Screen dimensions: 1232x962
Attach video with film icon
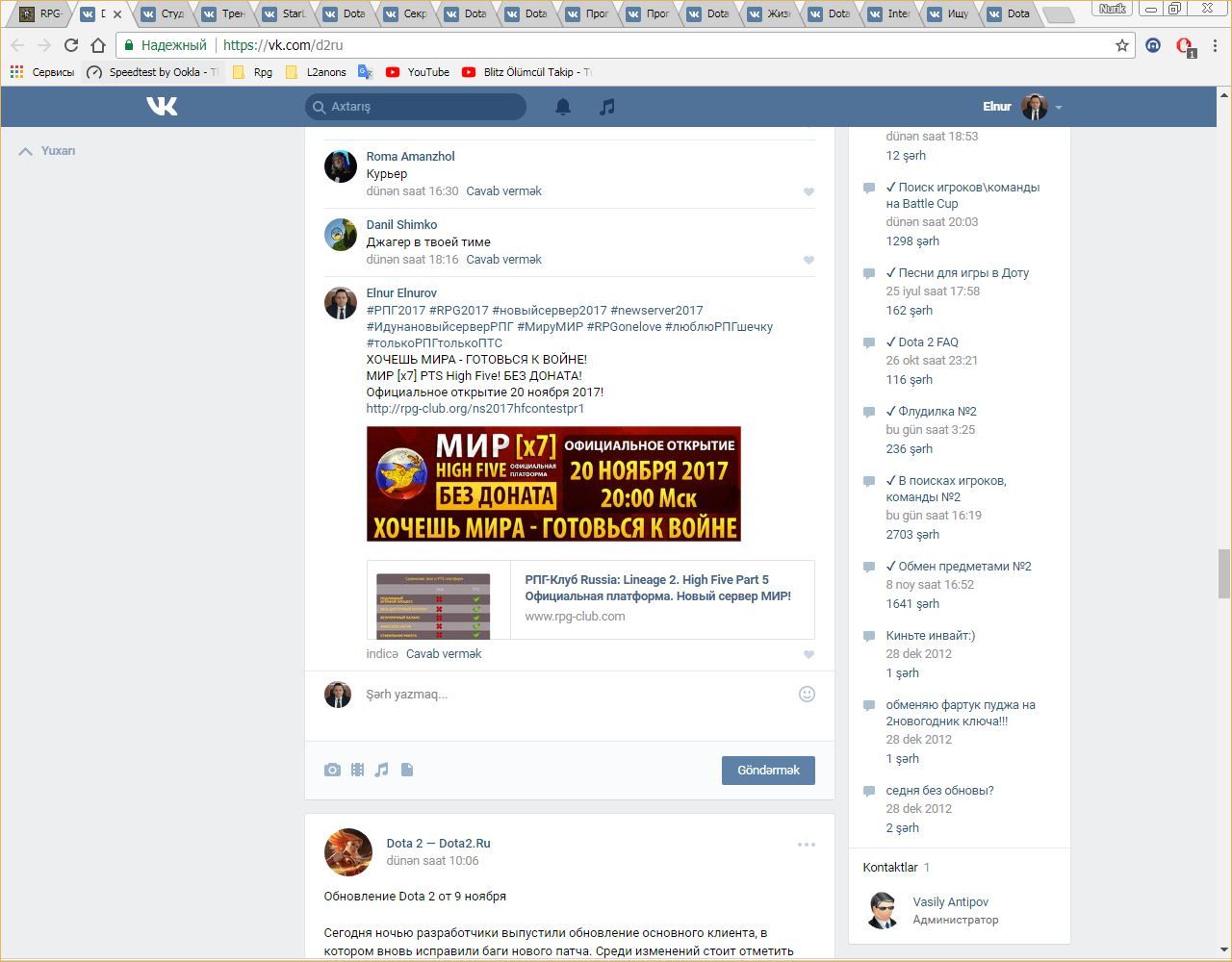(x=357, y=770)
